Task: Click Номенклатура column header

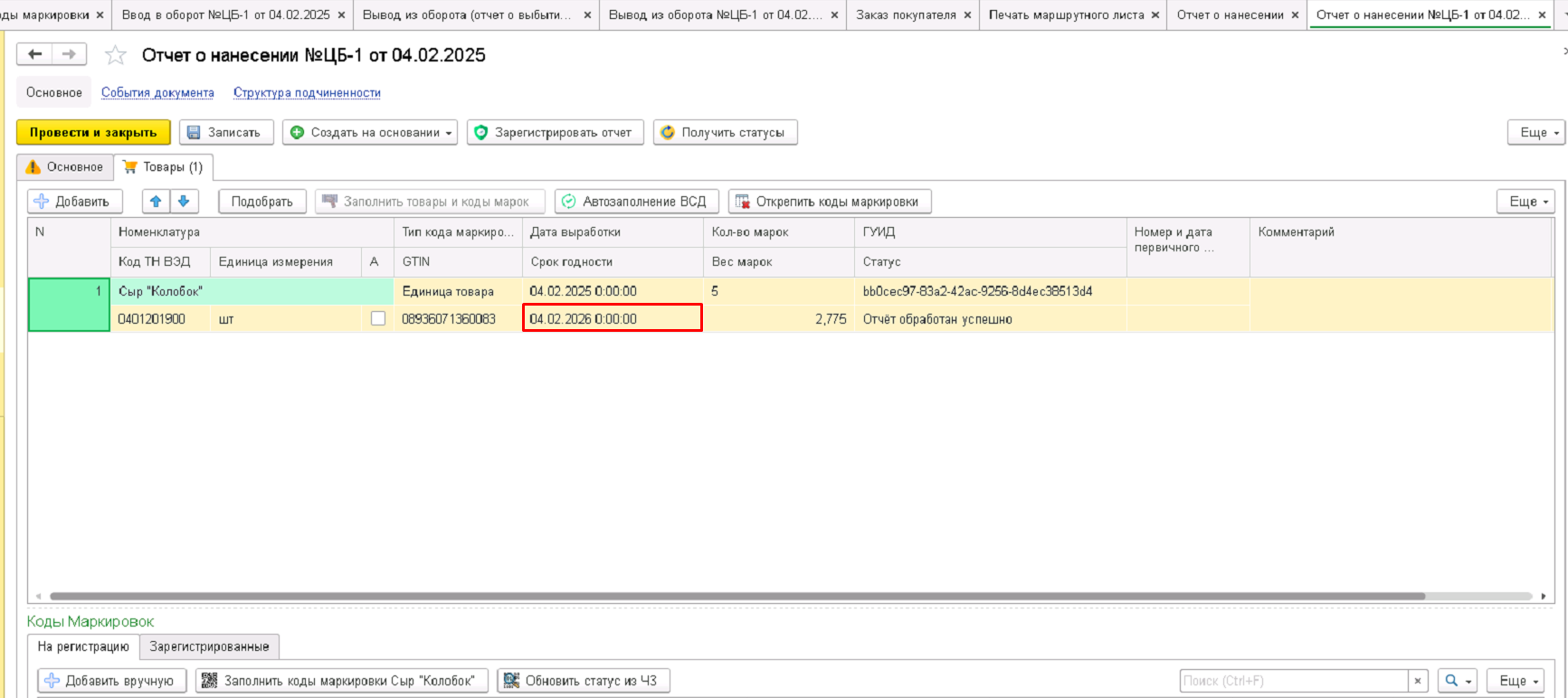Action: (x=252, y=232)
